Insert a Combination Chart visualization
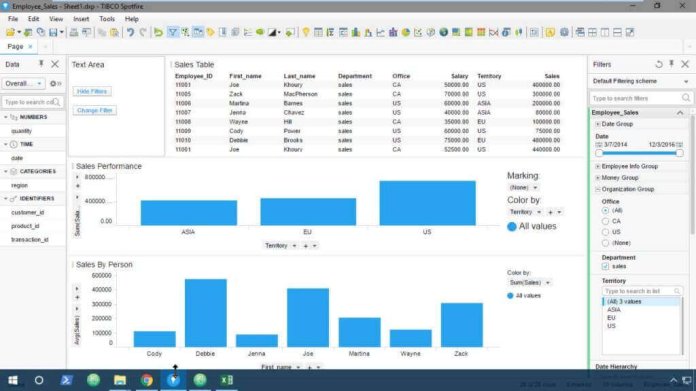696x391 pixels. click(393, 32)
